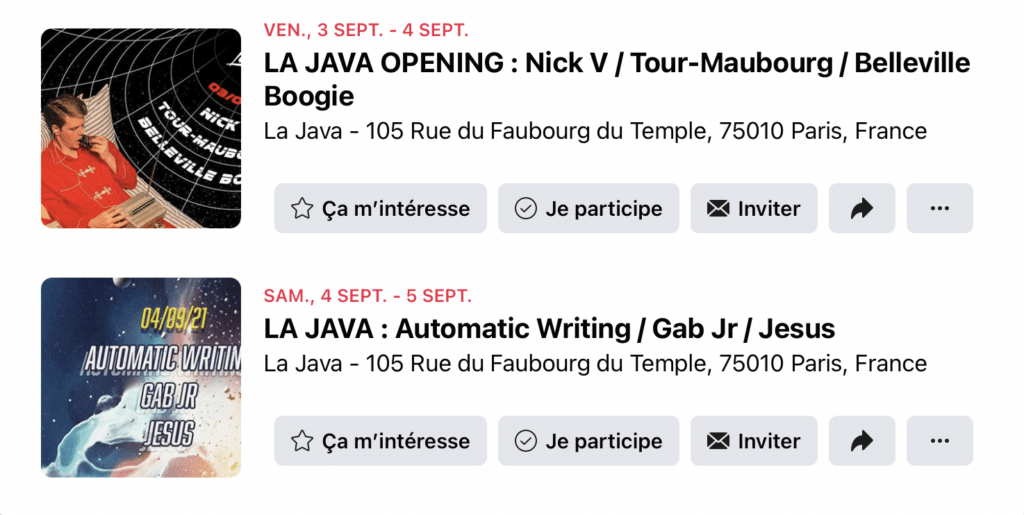
Task: Toggle Je participe for Automatic Writing event
Action: [x=588, y=441]
